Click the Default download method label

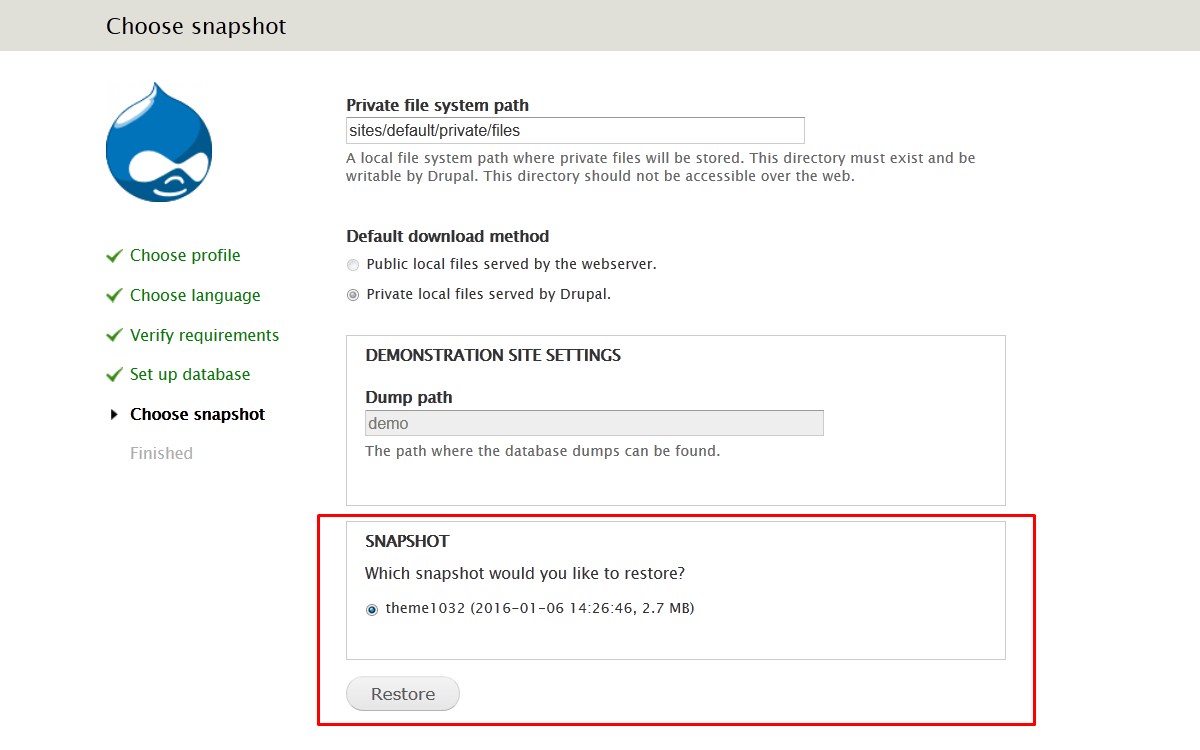[x=448, y=237]
